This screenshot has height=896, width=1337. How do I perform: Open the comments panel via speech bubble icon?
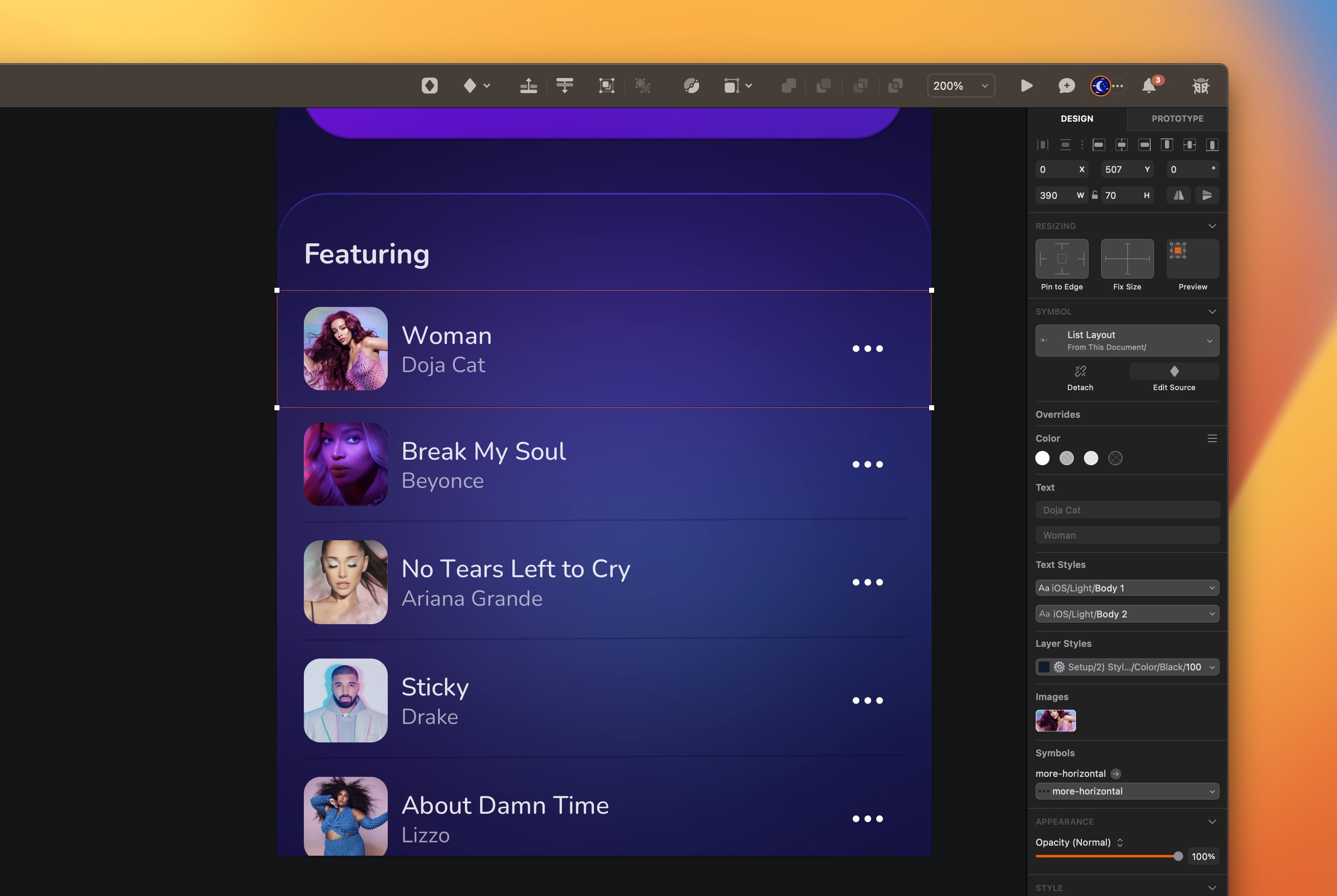coord(1065,86)
